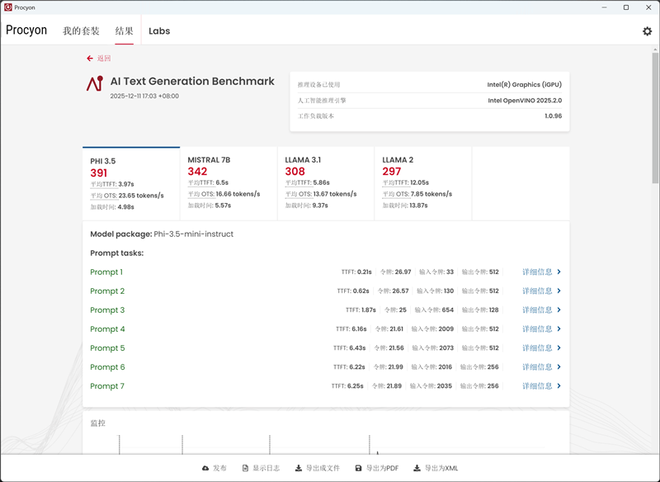Click the AI Text Generation Benchmark logo
This screenshot has width=660, height=482.
tap(95, 83)
